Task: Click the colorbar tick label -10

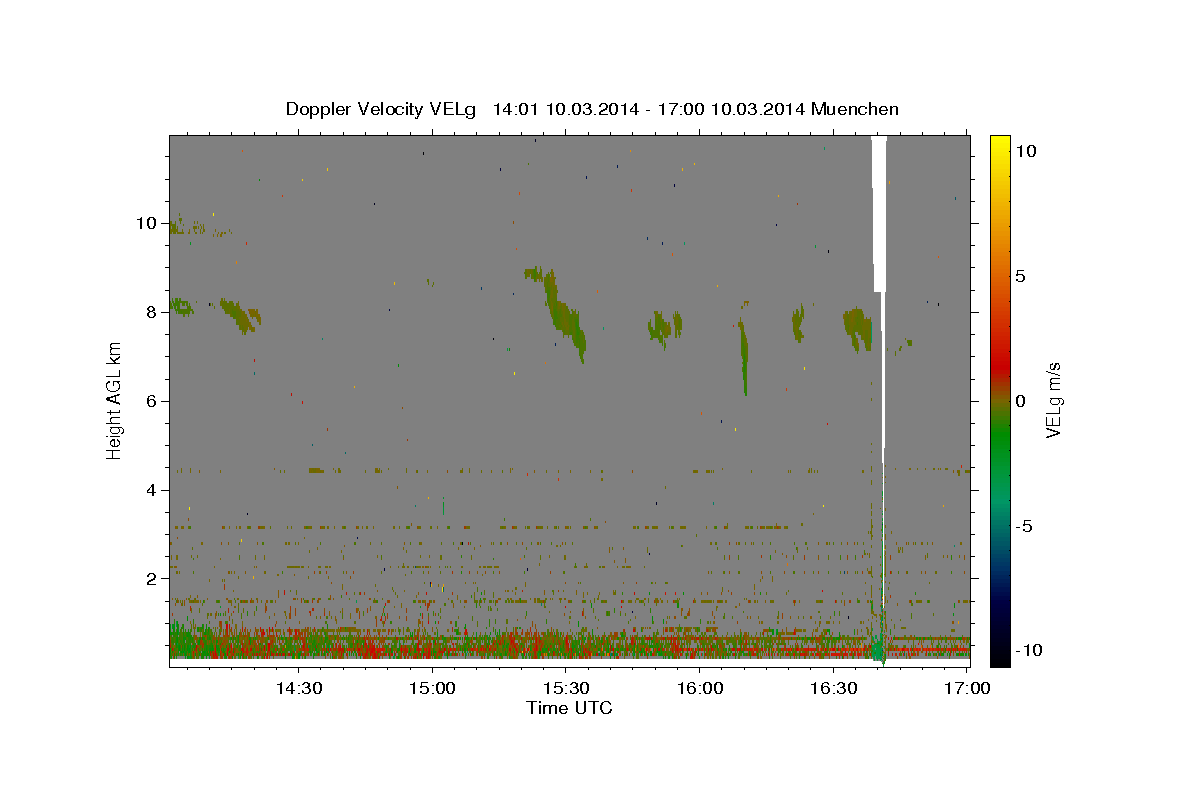Action: pyautogui.click(x=1029, y=651)
